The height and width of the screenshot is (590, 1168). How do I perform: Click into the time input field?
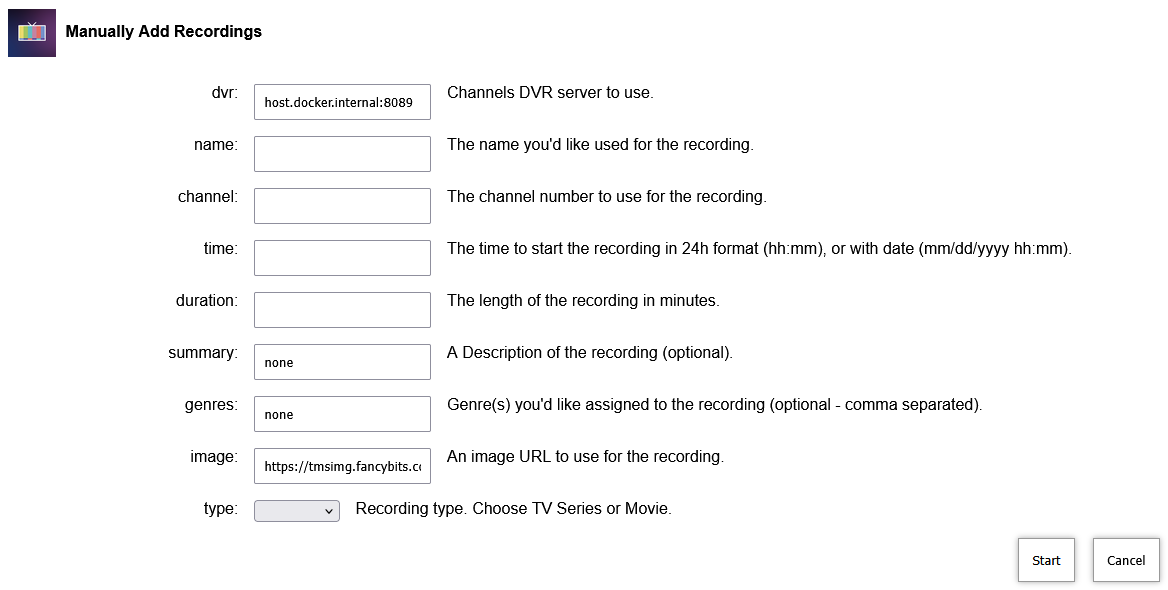(342, 258)
